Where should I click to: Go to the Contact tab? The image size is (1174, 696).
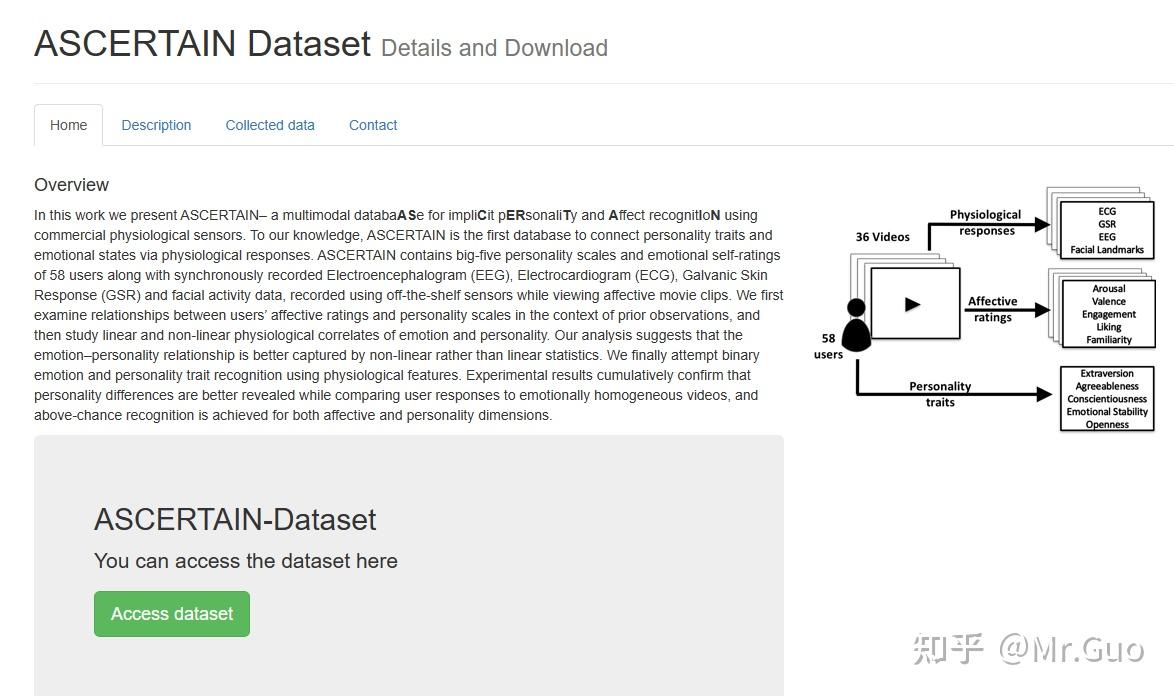[373, 125]
